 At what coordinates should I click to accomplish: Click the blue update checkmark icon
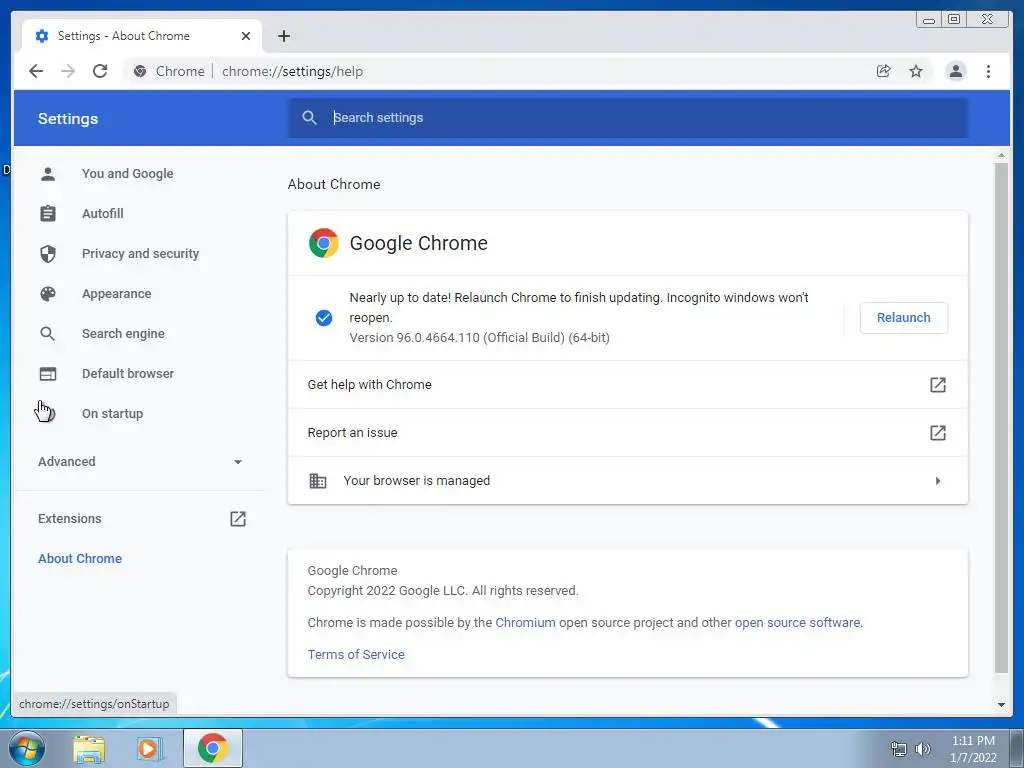tap(323, 317)
